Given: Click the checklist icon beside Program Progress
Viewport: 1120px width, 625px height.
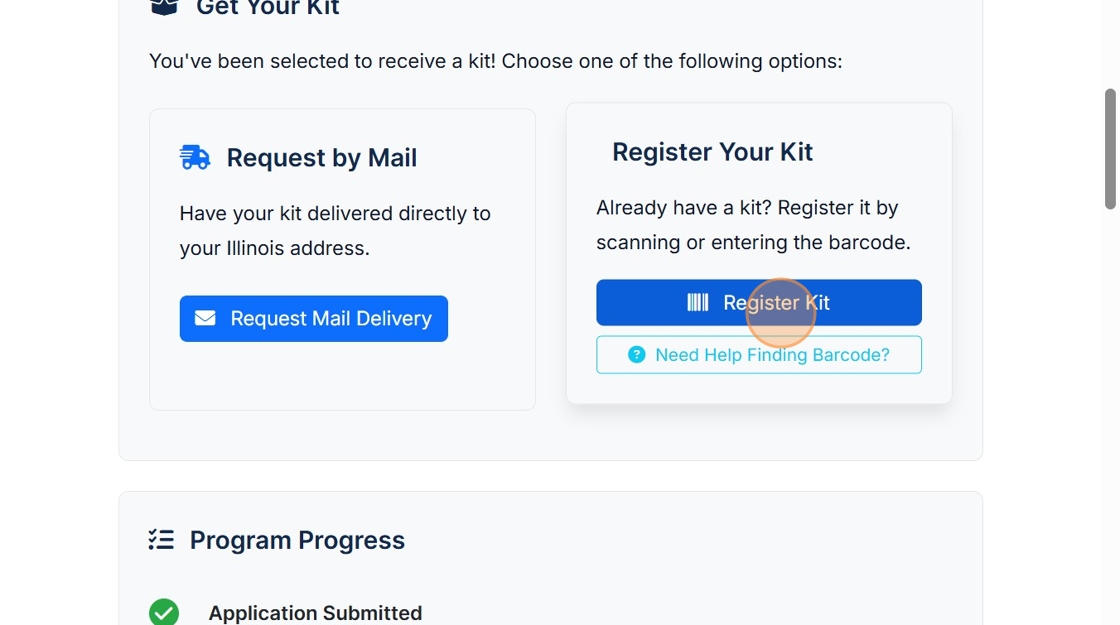Looking at the screenshot, I should [161, 540].
